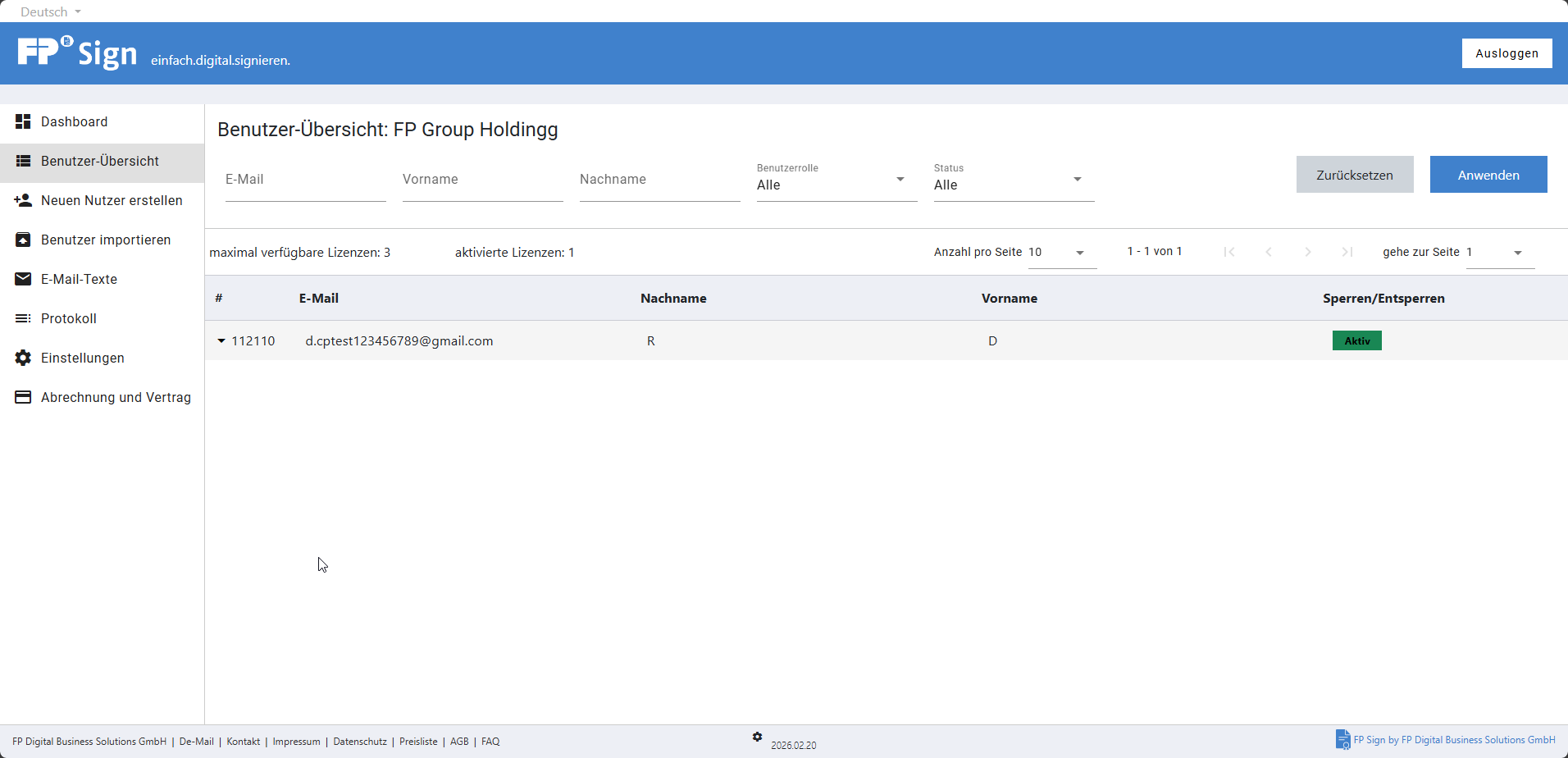Viewport: 1568px width, 758px height.
Task: Focus the E-Mail filter input field
Action: click(x=305, y=180)
